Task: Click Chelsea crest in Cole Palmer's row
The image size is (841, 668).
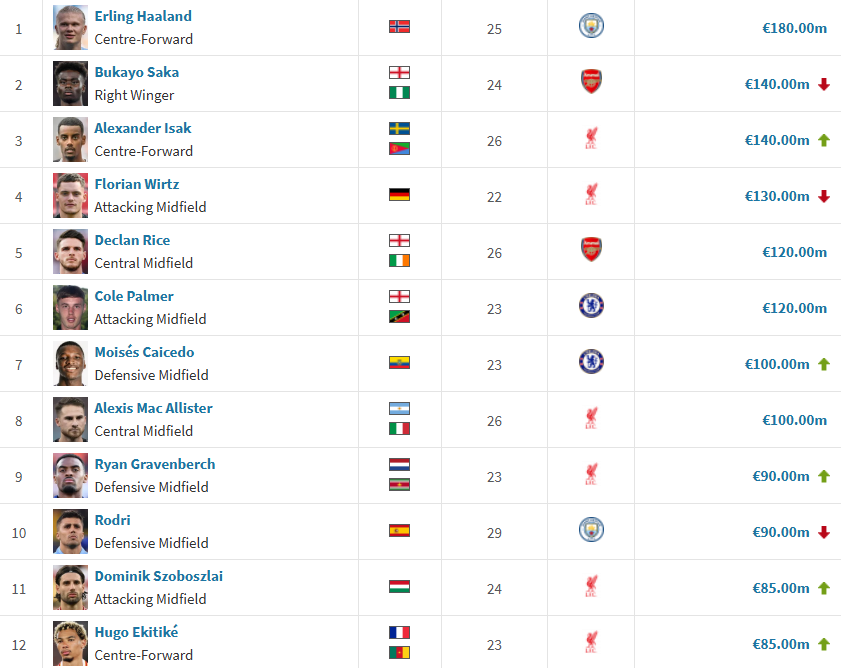Action: pyautogui.click(x=591, y=307)
